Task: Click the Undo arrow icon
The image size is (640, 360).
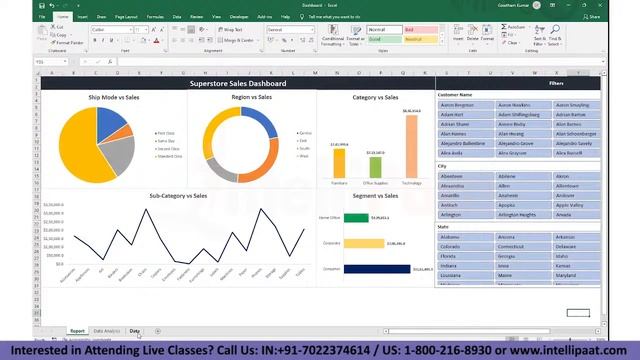Action: [x=52, y=6]
